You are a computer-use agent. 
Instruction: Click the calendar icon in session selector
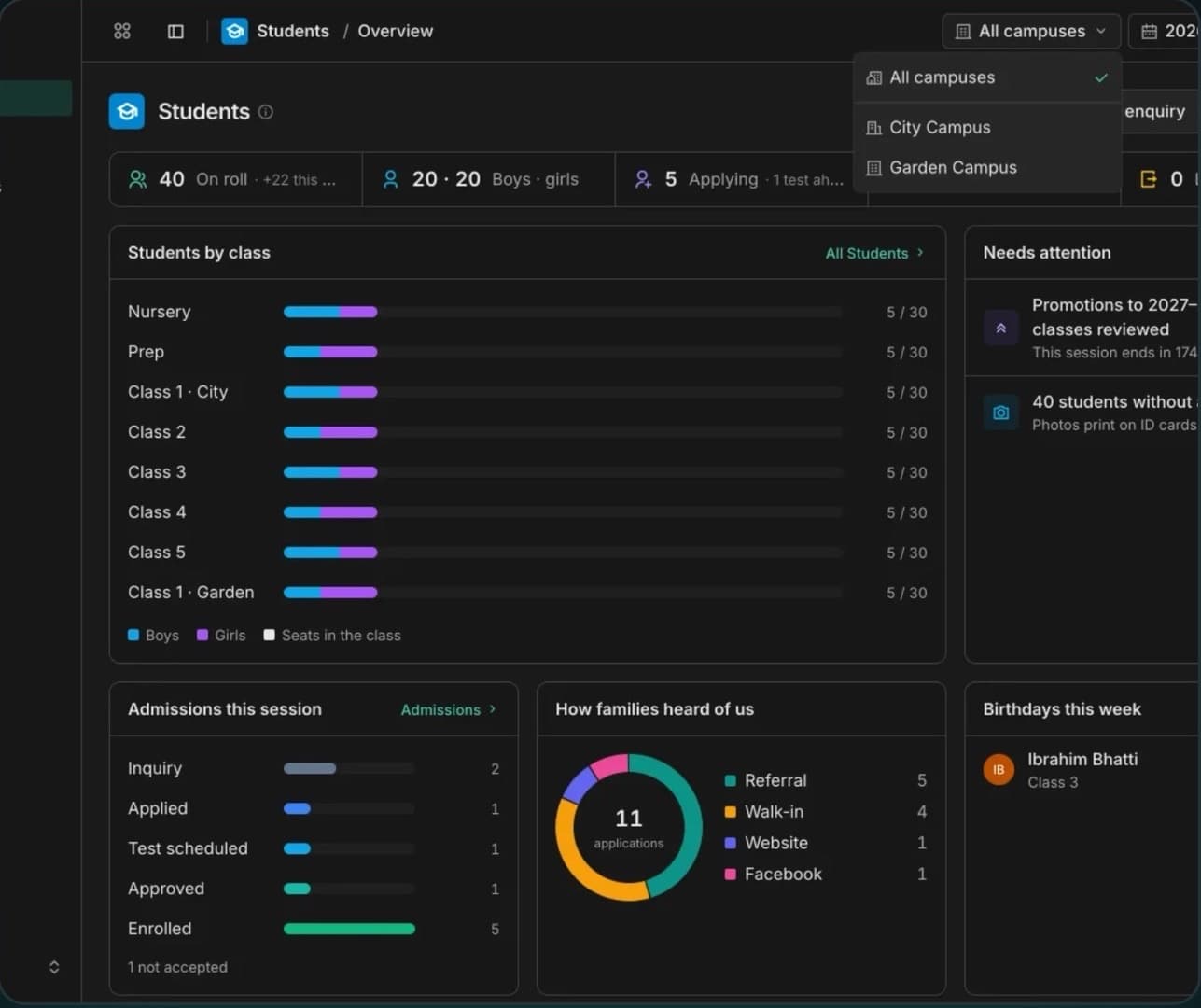[1149, 32]
